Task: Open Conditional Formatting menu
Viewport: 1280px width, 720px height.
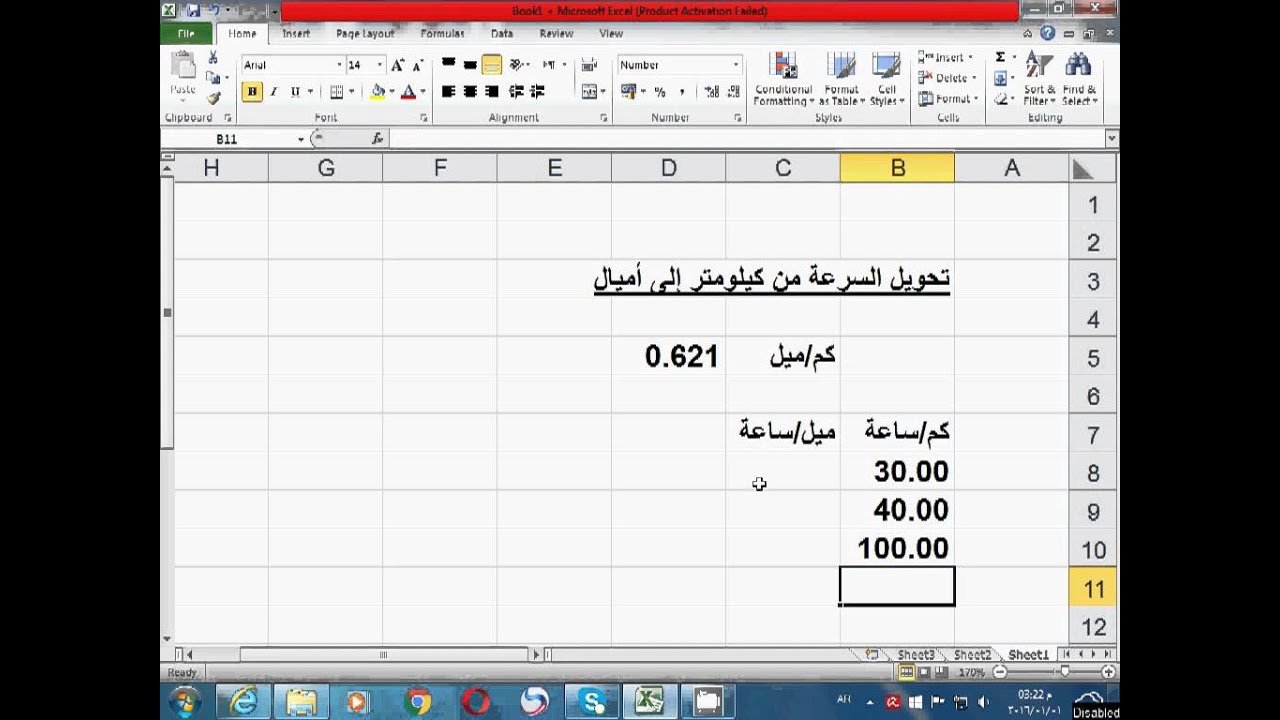Action: tap(783, 79)
